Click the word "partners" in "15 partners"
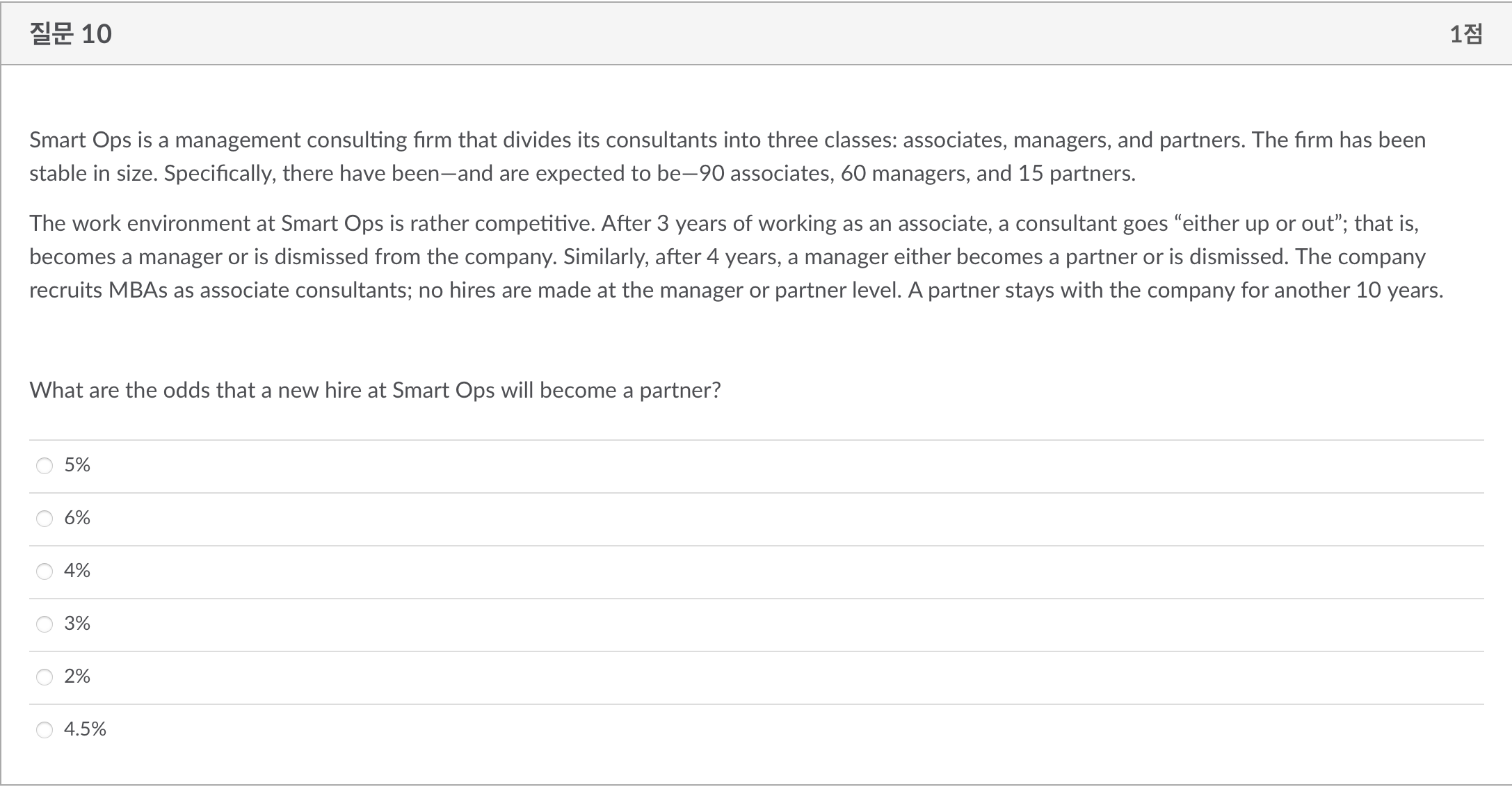 pyautogui.click(x=1091, y=173)
